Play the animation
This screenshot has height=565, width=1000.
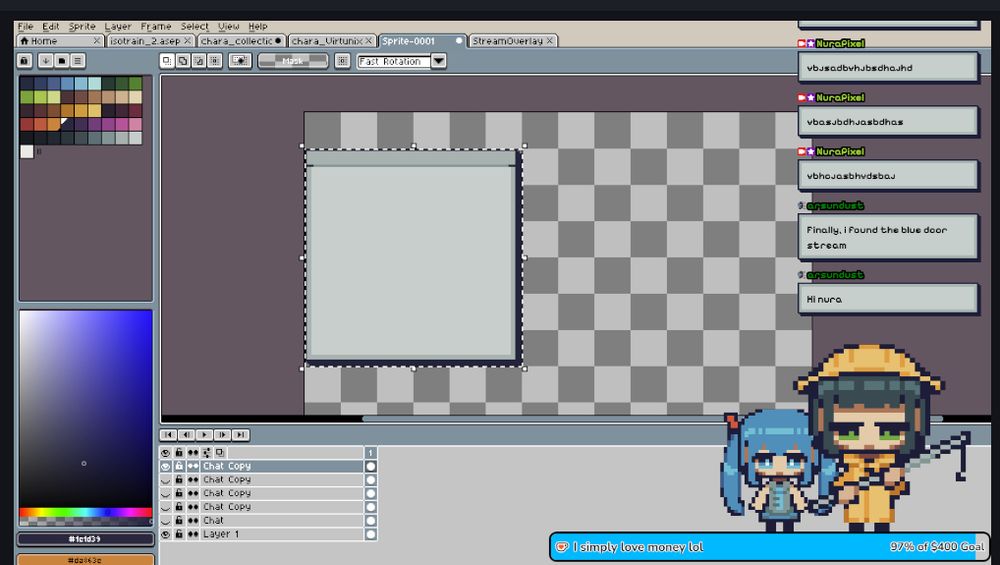pos(204,435)
